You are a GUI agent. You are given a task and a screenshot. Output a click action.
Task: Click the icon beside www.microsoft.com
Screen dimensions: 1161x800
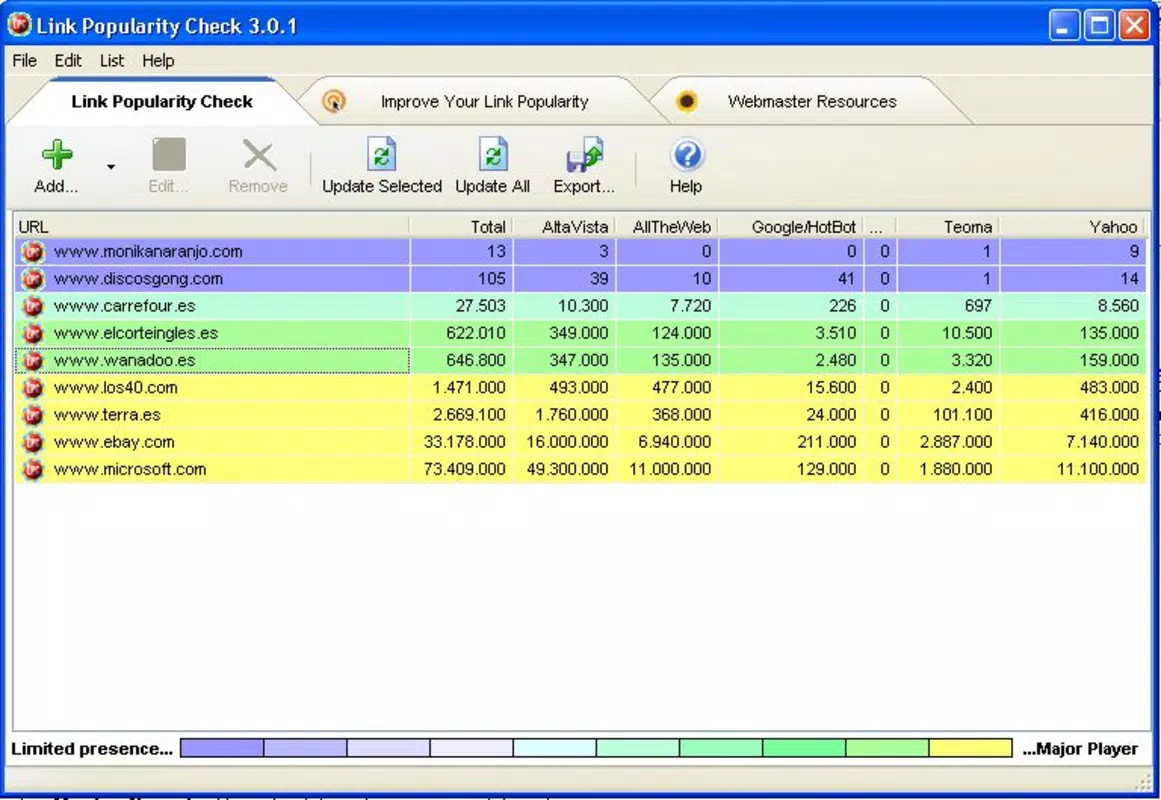[33, 470]
